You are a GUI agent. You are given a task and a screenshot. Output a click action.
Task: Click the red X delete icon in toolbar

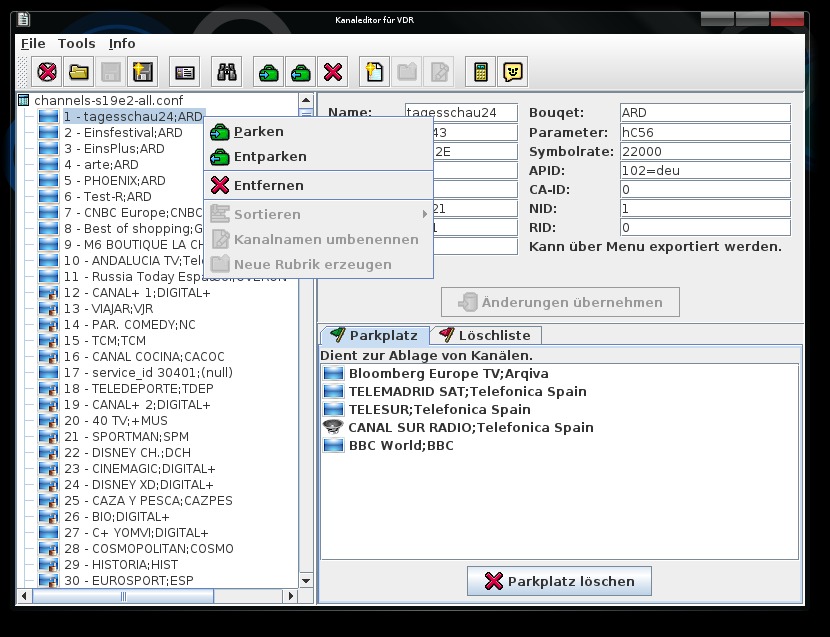333,72
